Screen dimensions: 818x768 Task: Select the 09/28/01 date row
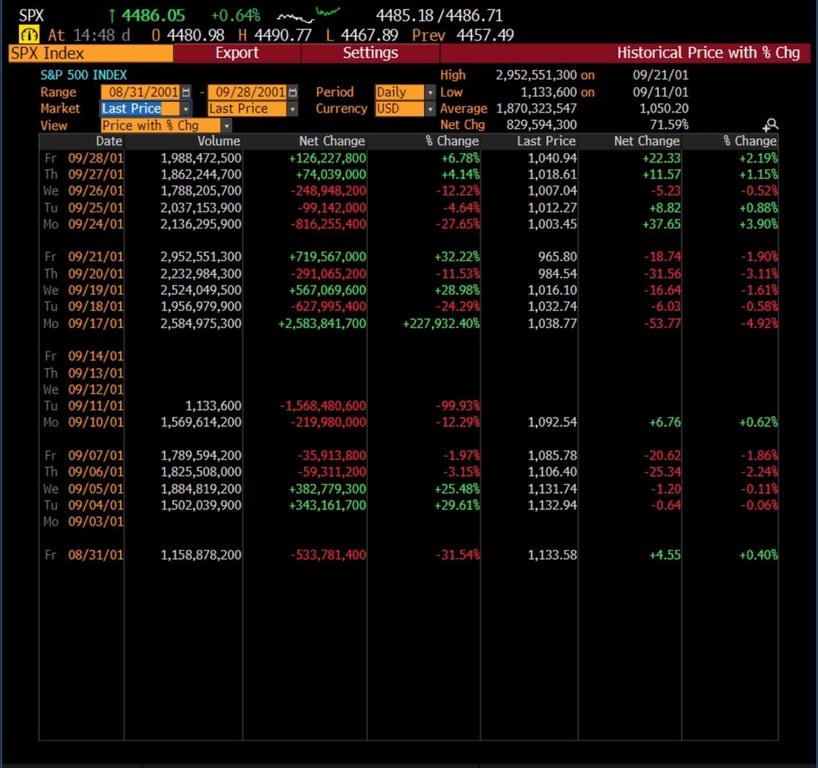tap(409, 158)
